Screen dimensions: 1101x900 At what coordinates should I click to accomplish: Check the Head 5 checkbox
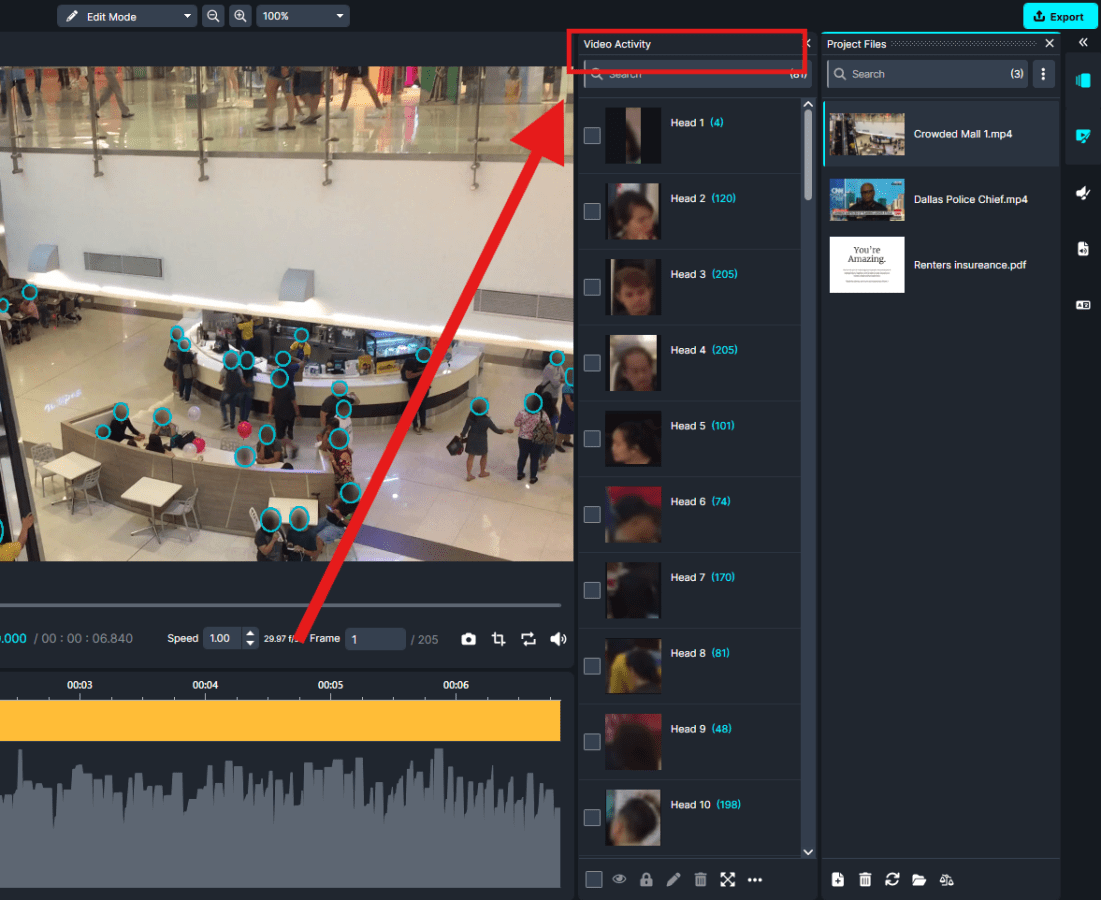[x=592, y=438]
